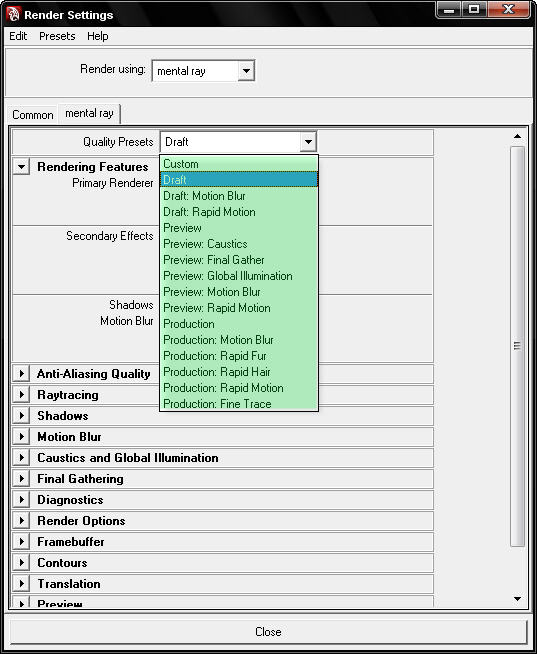The image size is (537, 654).
Task: Switch to the Common tab
Action: 33,115
